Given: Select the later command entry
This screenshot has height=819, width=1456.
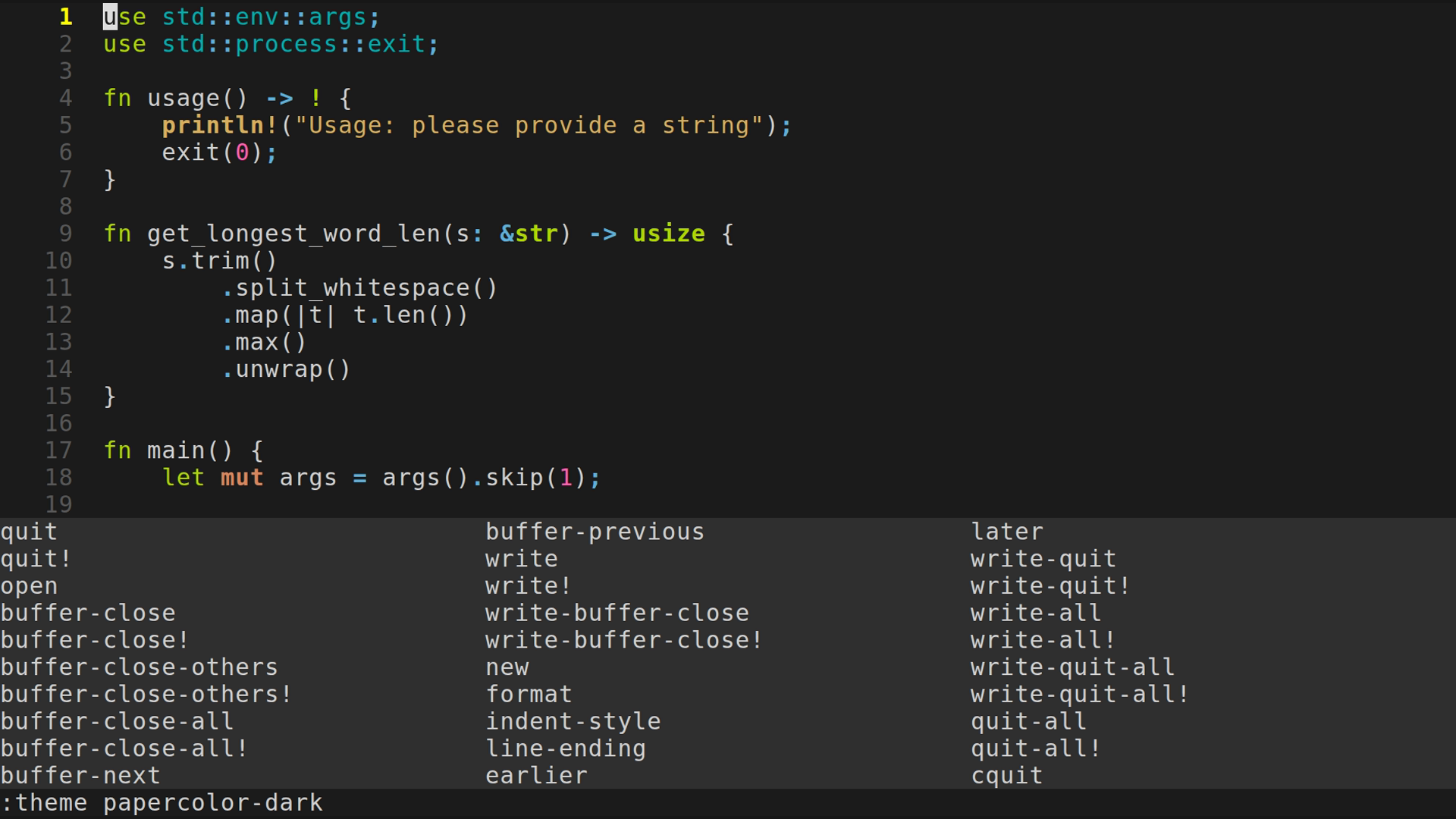Looking at the screenshot, I should [x=1007, y=532].
